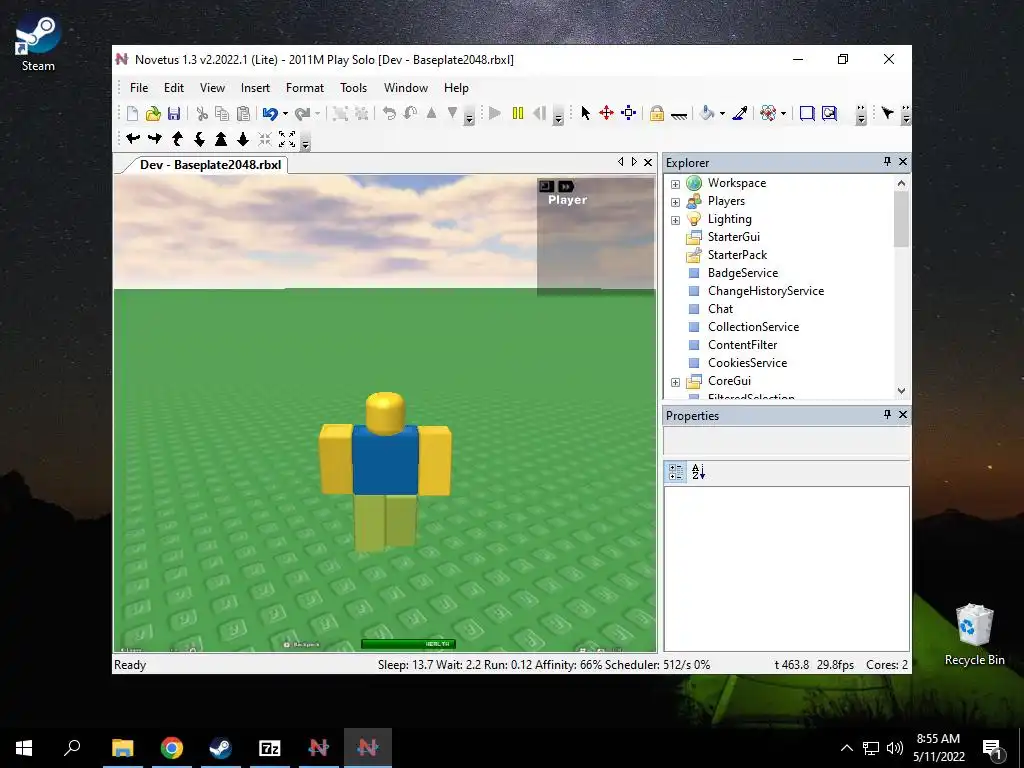Cut selection using the scissors icon
1024x768 pixels.
tap(202, 114)
